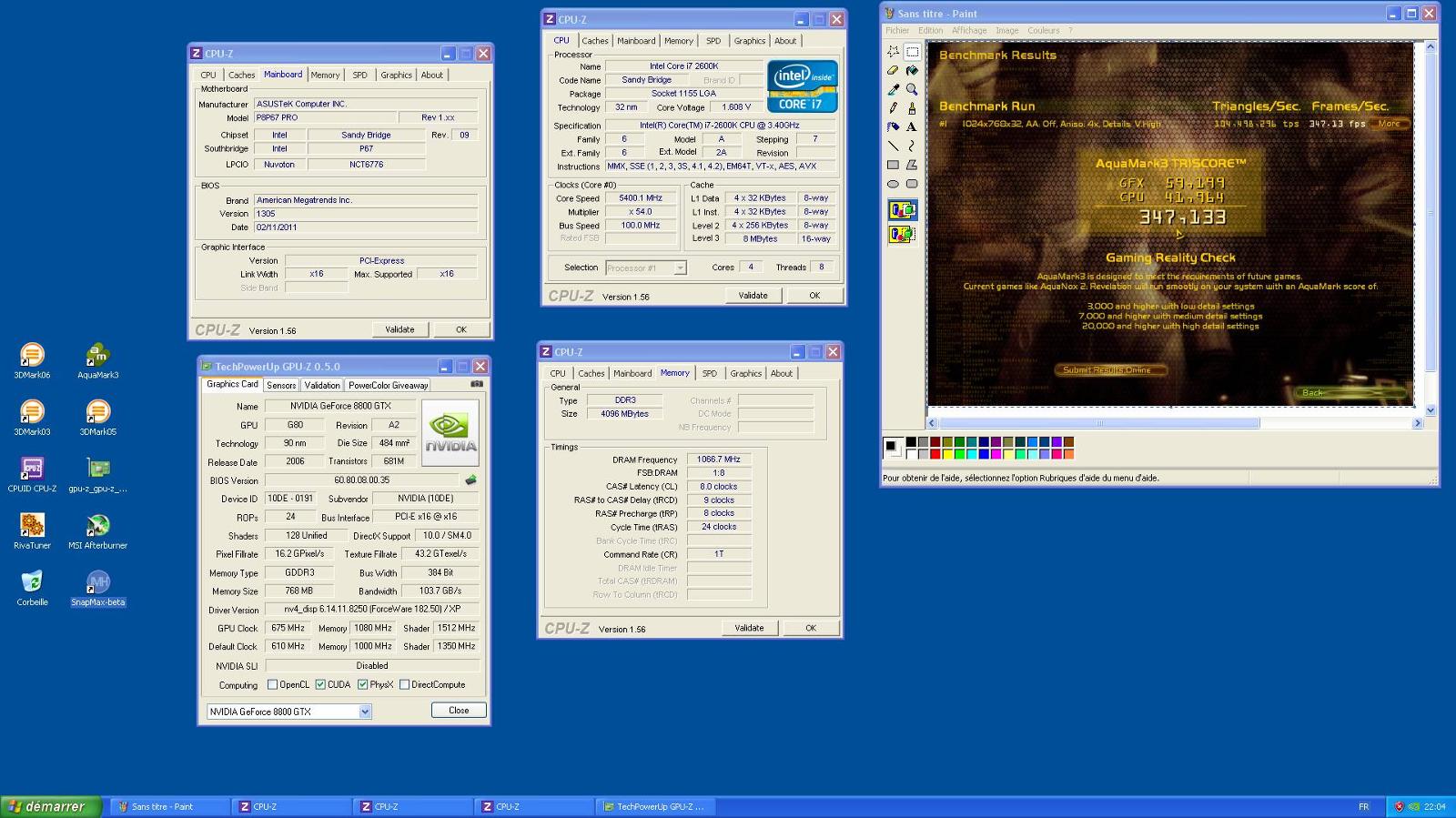
Task: Toggle the OpenCL checkbox in GPU-Z
Action: [272, 684]
